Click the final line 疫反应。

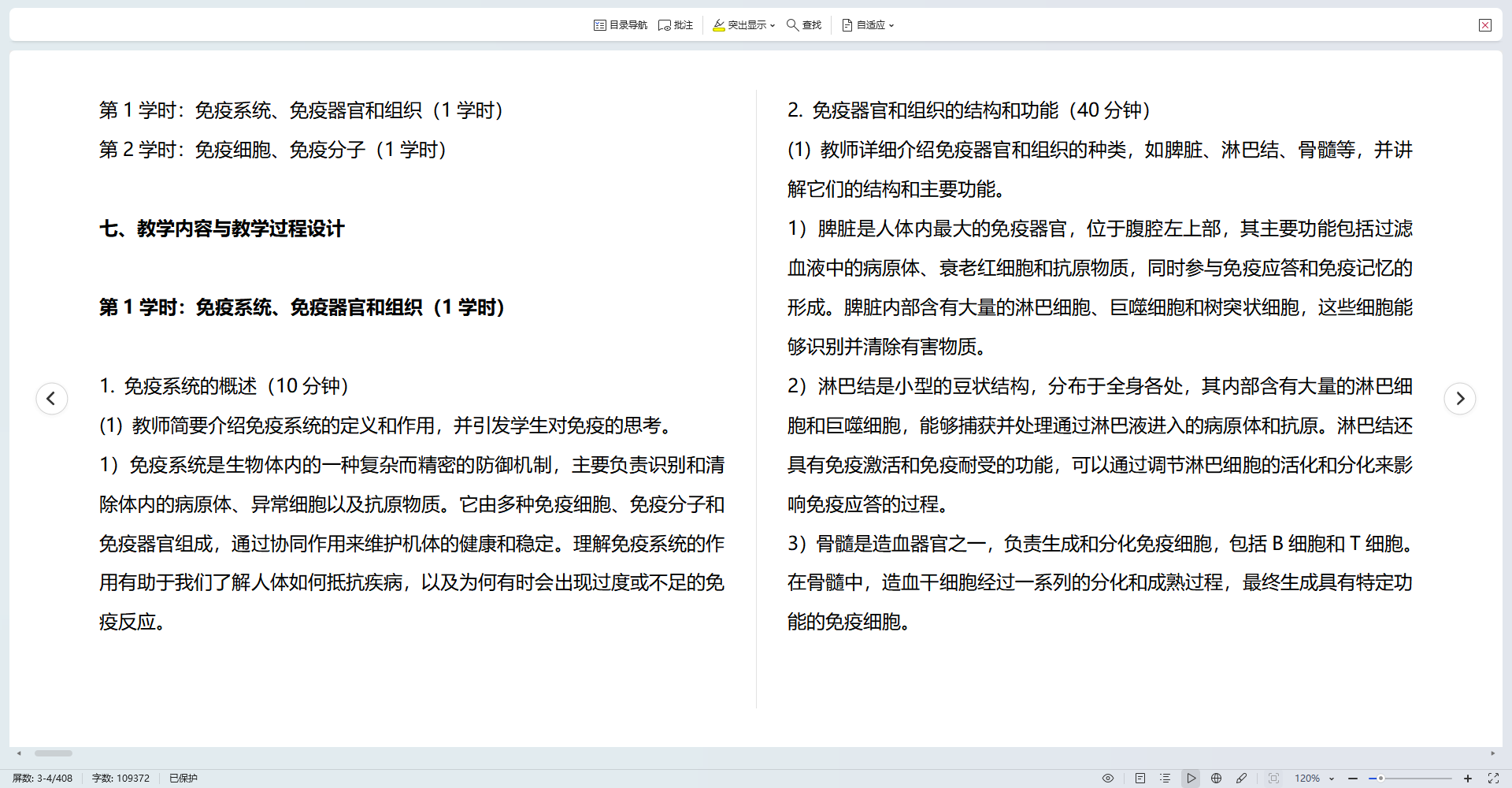click(x=132, y=623)
